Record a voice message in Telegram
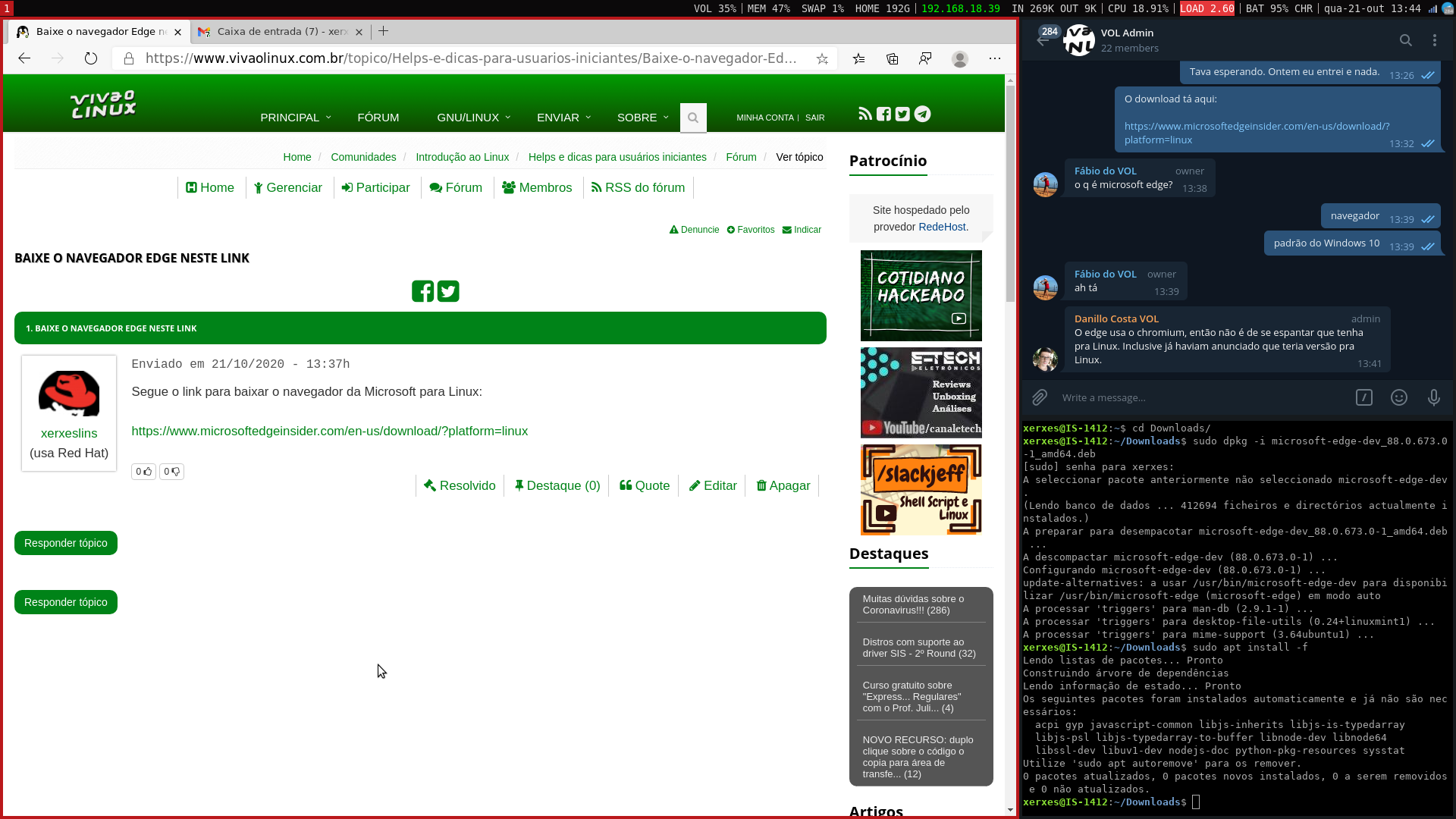The image size is (1456, 819). (x=1434, y=397)
